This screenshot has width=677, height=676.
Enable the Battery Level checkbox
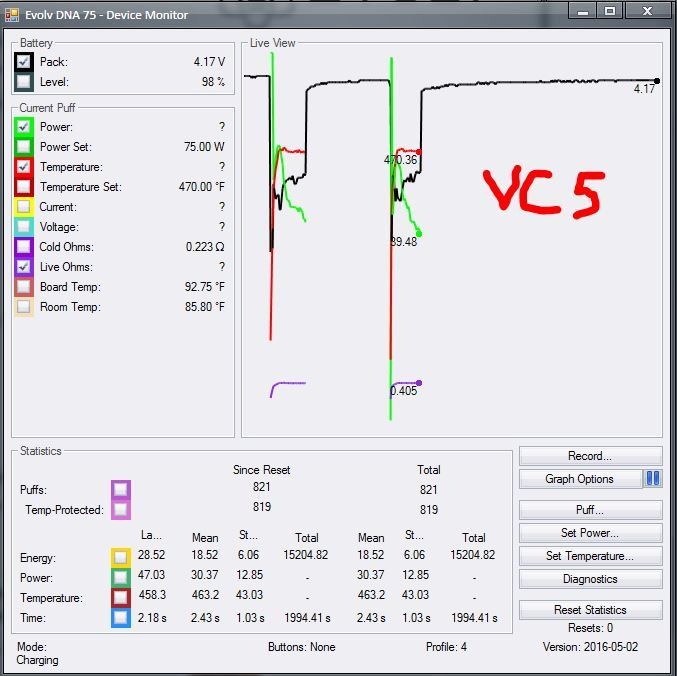(24, 82)
